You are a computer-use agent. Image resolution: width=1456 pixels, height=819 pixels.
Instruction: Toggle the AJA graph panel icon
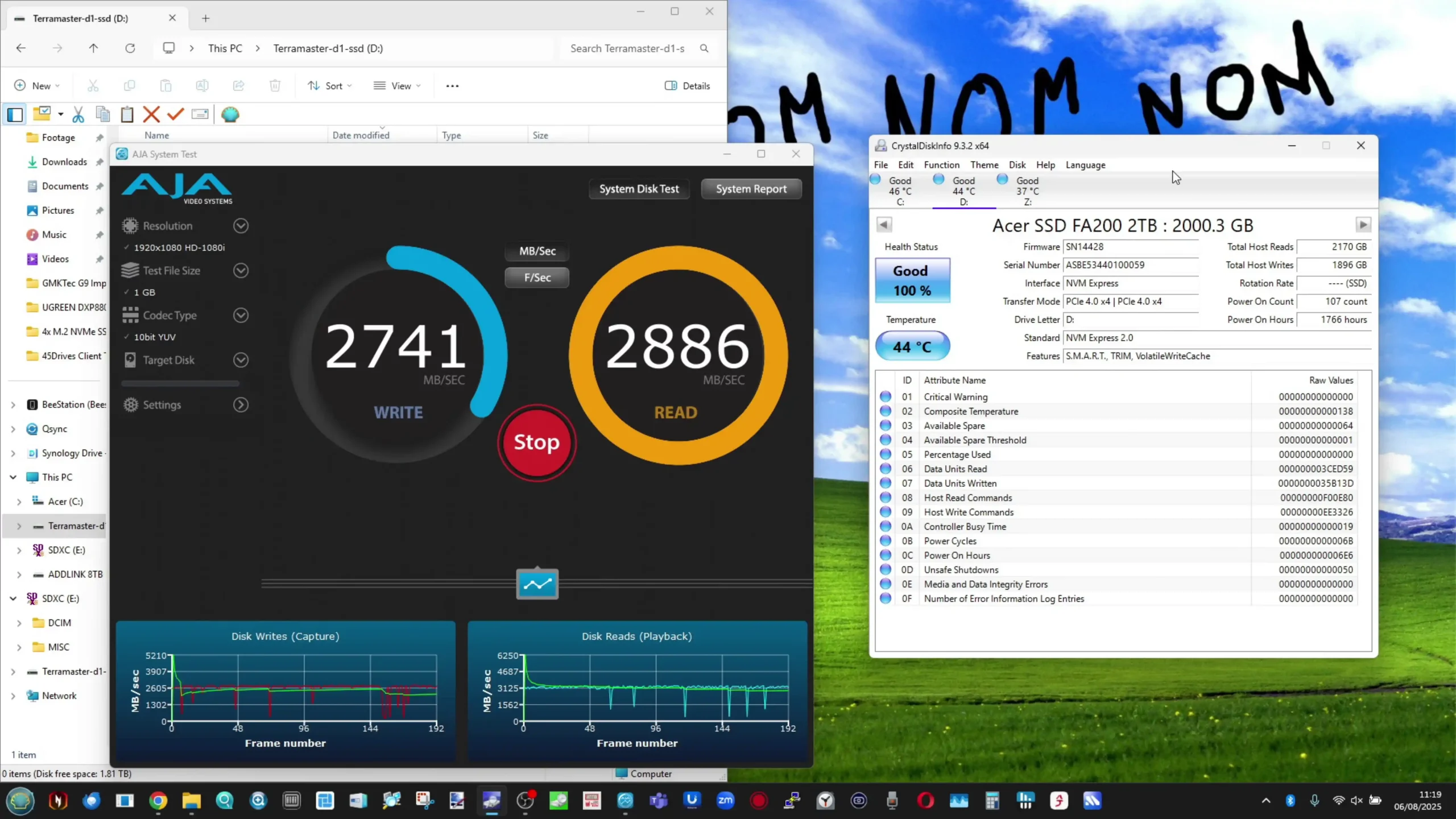coord(537,584)
